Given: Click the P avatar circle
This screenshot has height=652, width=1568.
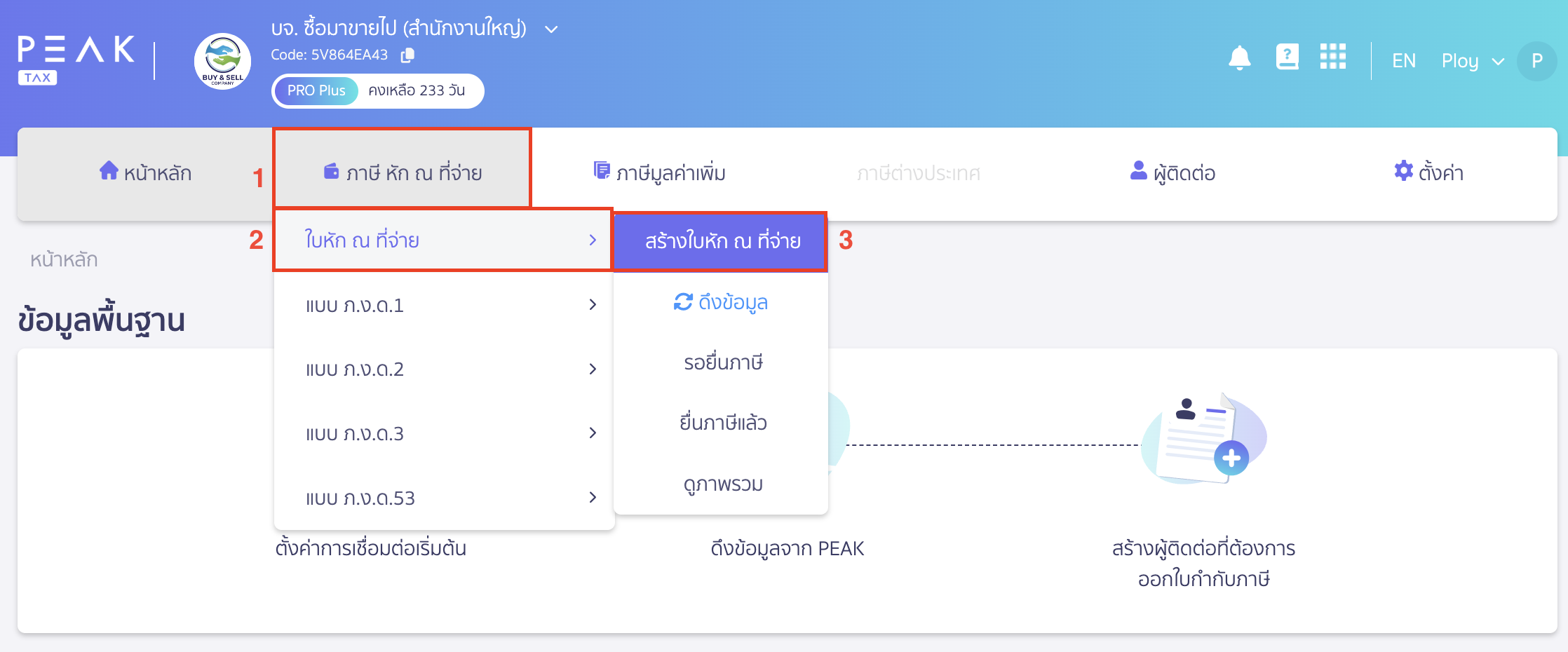Looking at the screenshot, I should point(1537,62).
